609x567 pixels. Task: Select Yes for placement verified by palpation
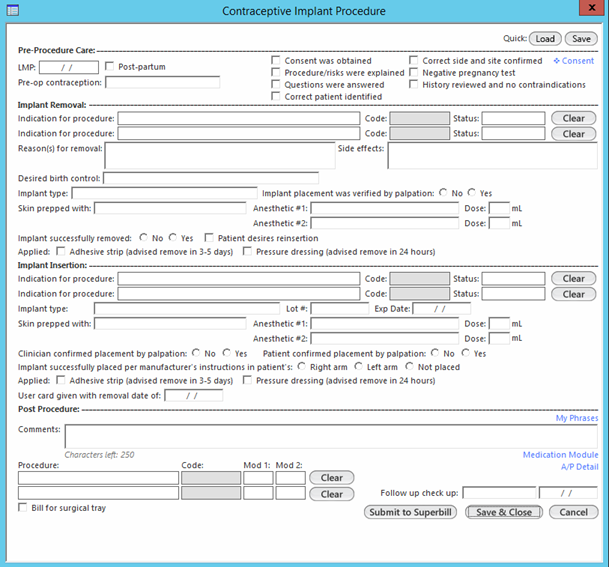click(x=472, y=193)
